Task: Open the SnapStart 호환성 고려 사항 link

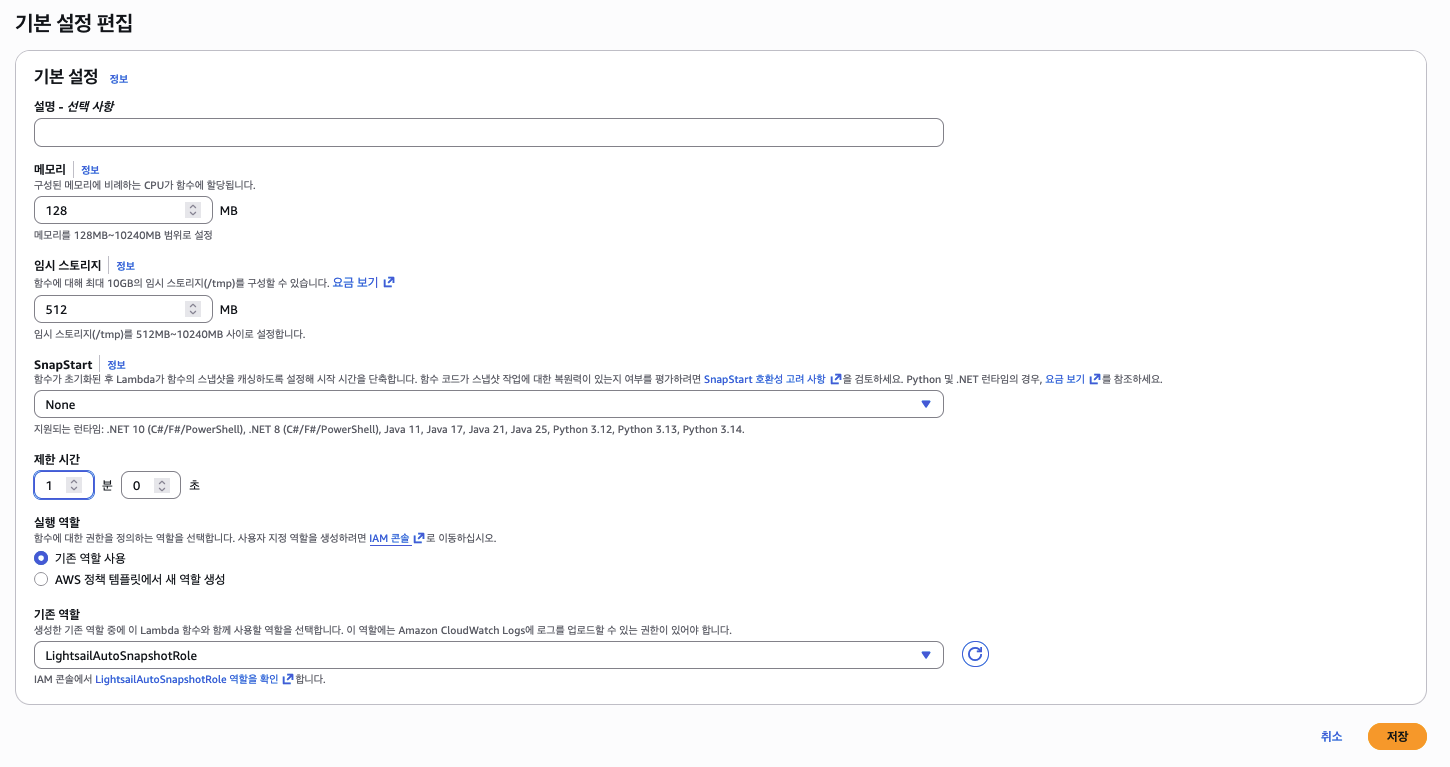Action: pos(764,380)
